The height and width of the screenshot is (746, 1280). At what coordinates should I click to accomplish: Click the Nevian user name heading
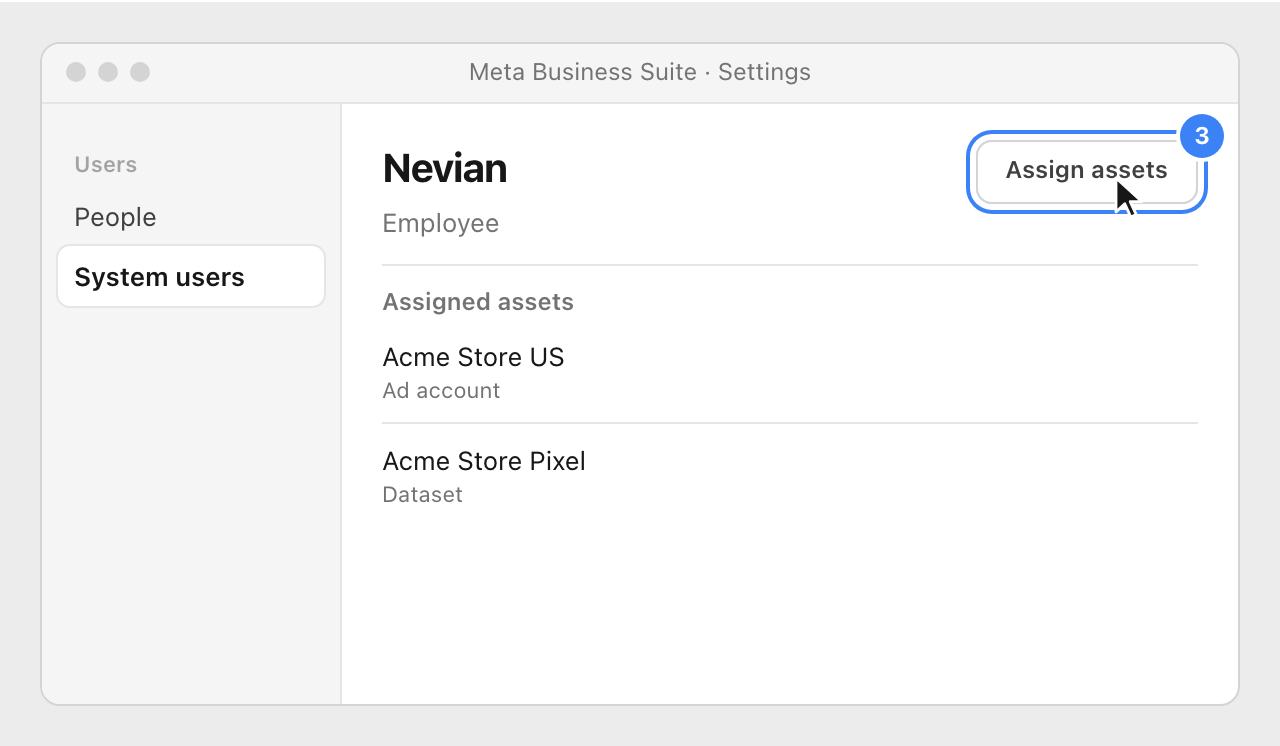[445, 168]
